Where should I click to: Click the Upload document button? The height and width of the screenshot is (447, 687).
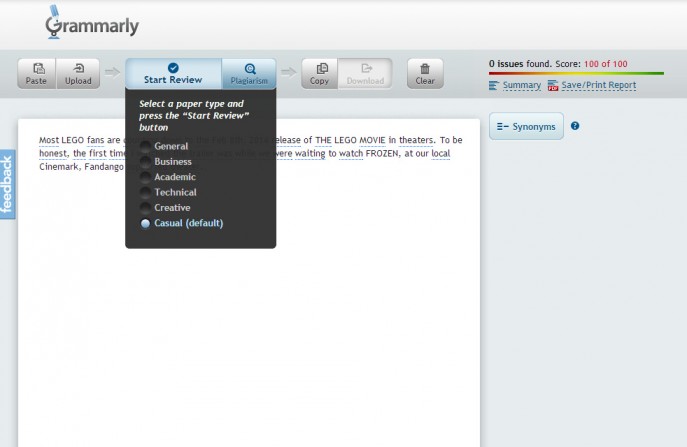tap(78, 74)
